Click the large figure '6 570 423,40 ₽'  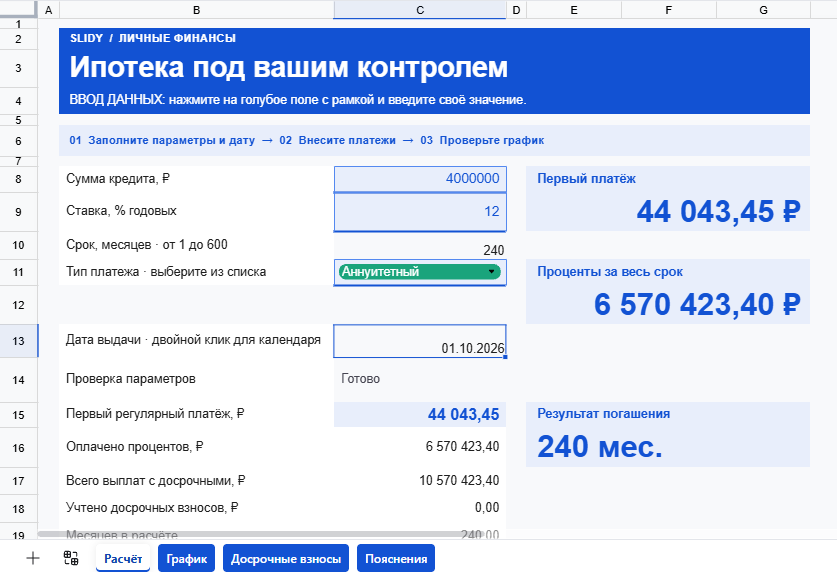[x=697, y=305]
